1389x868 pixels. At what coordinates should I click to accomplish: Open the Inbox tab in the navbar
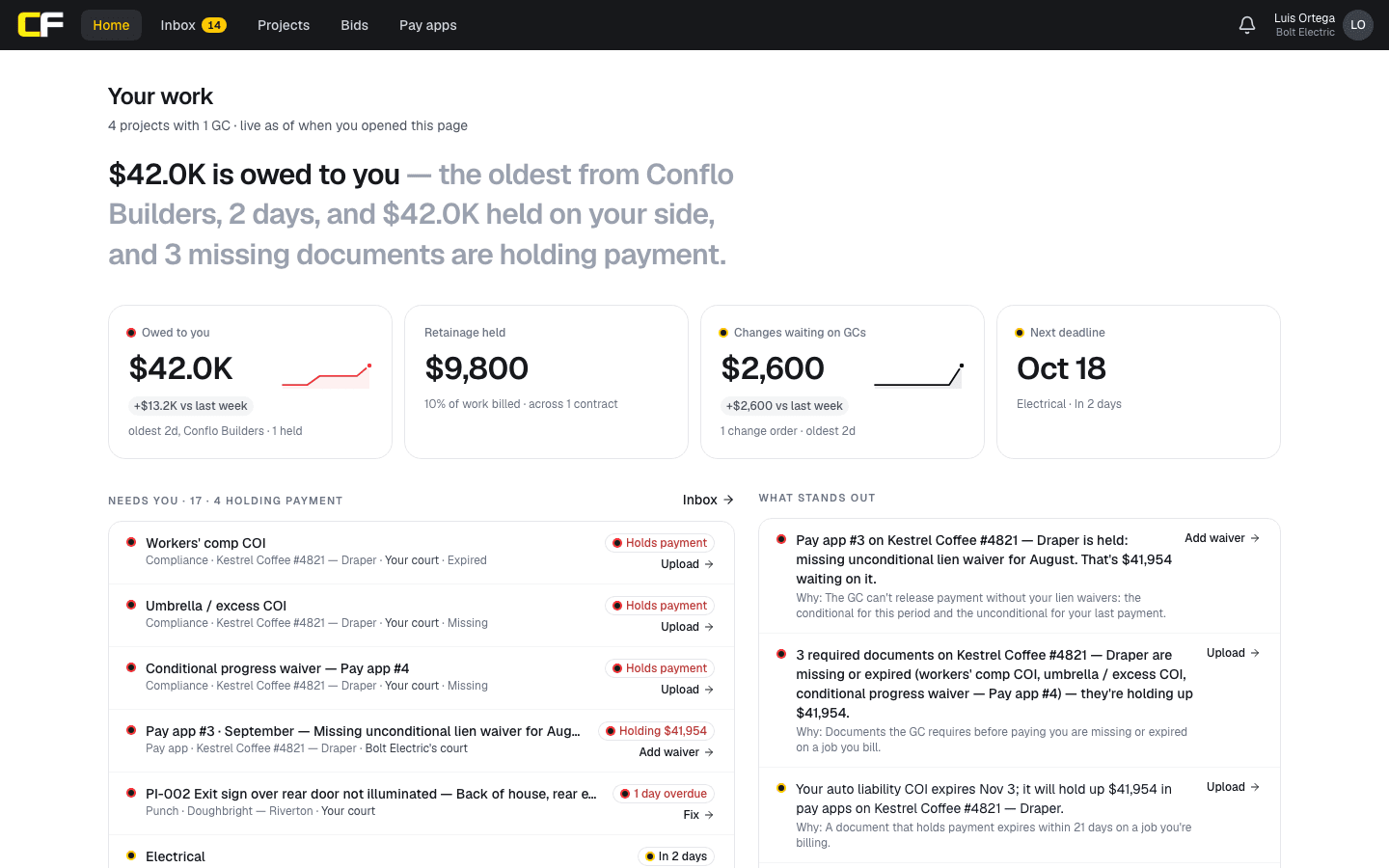tap(193, 25)
